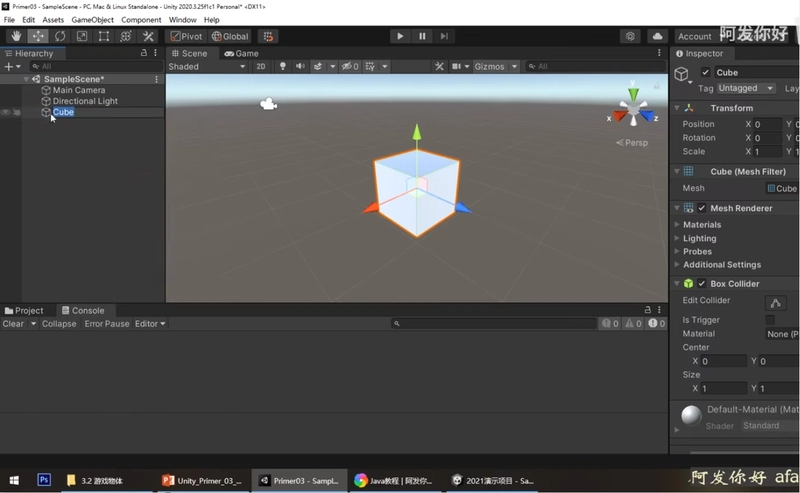This screenshot has width=800, height=493.
Task: Toggle scene audio speaker icon
Action: click(300, 66)
